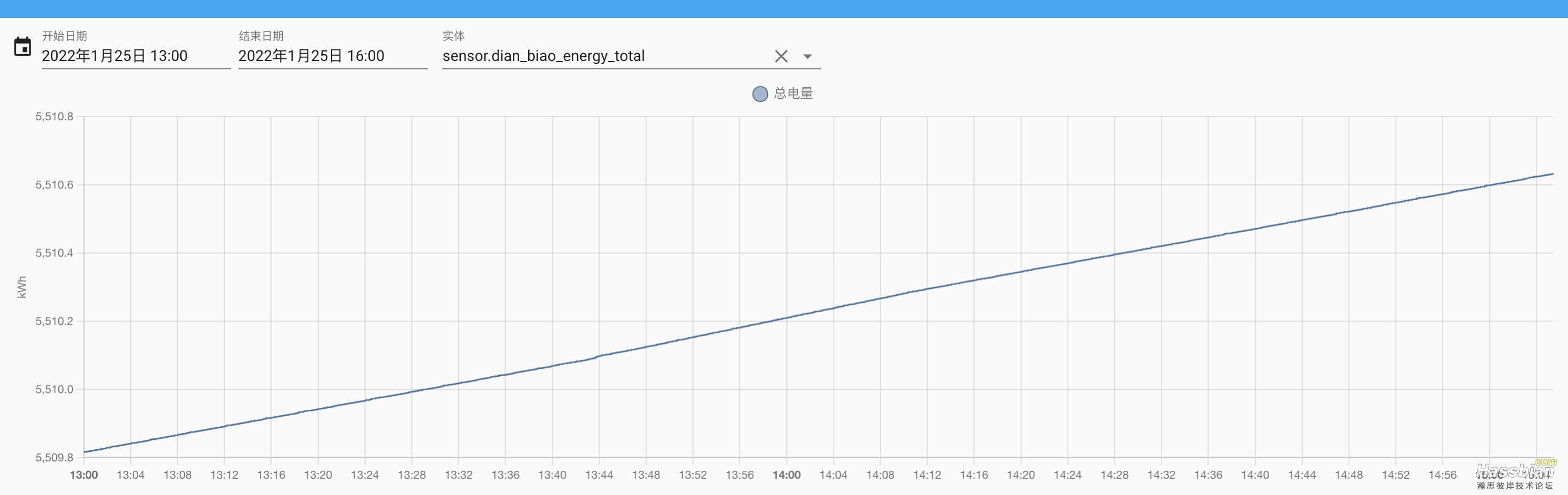Click the 5,510.4 y-axis value
Image resolution: width=1568 pixels, height=495 pixels.
[54, 253]
